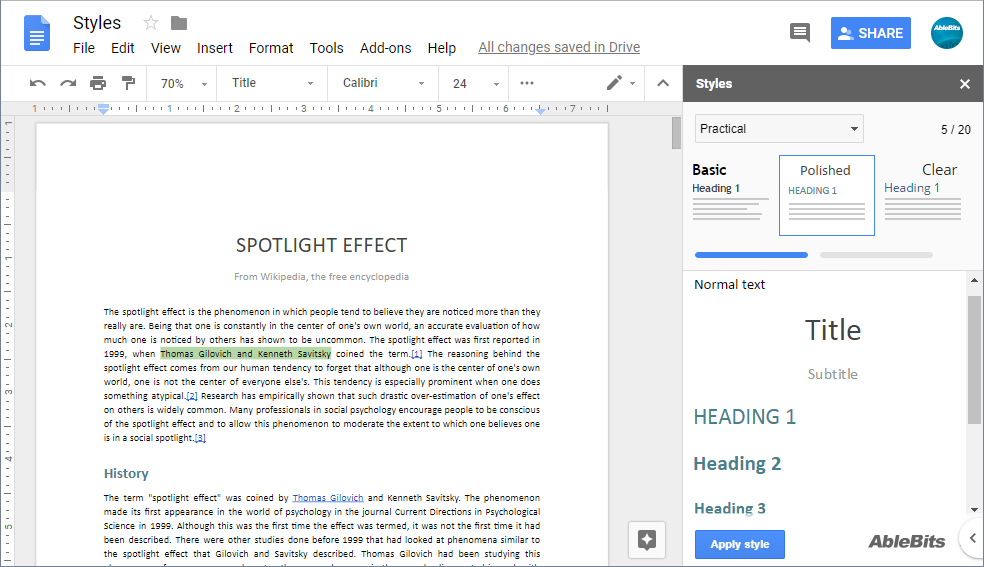Click the AbleBits logo in sidebar
Screen dimensions: 984x567
point(907,541)
